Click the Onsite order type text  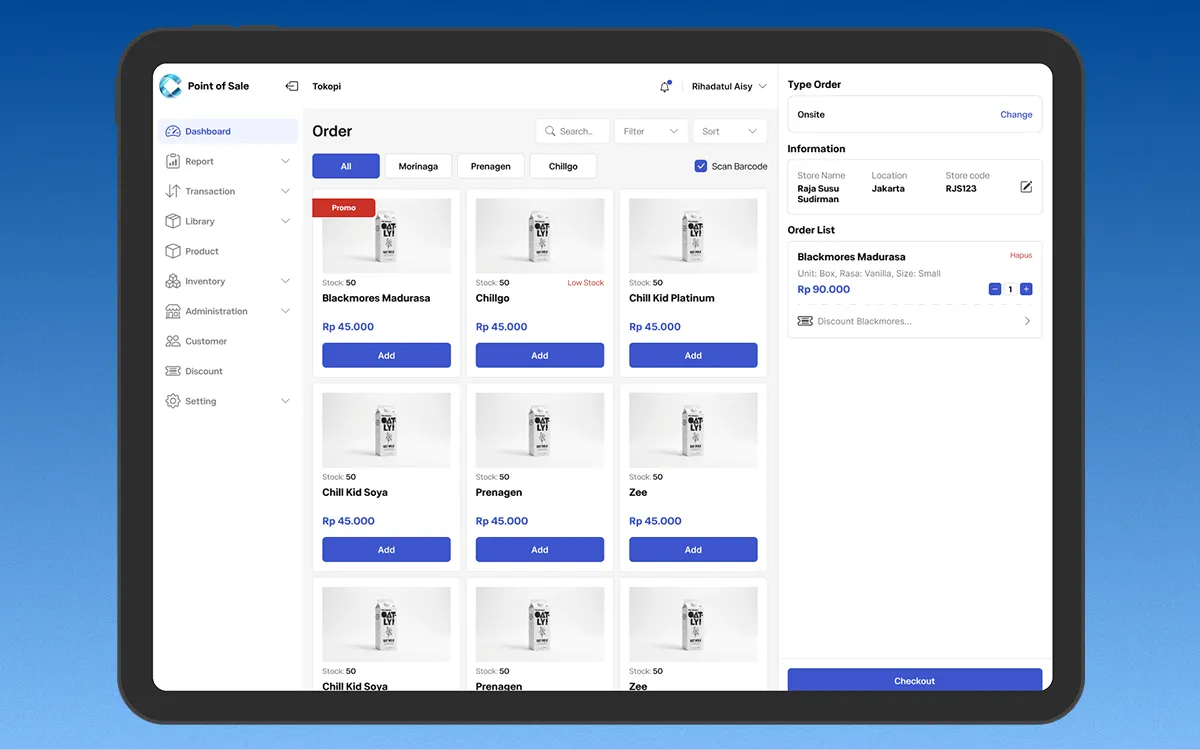(811, 114)
